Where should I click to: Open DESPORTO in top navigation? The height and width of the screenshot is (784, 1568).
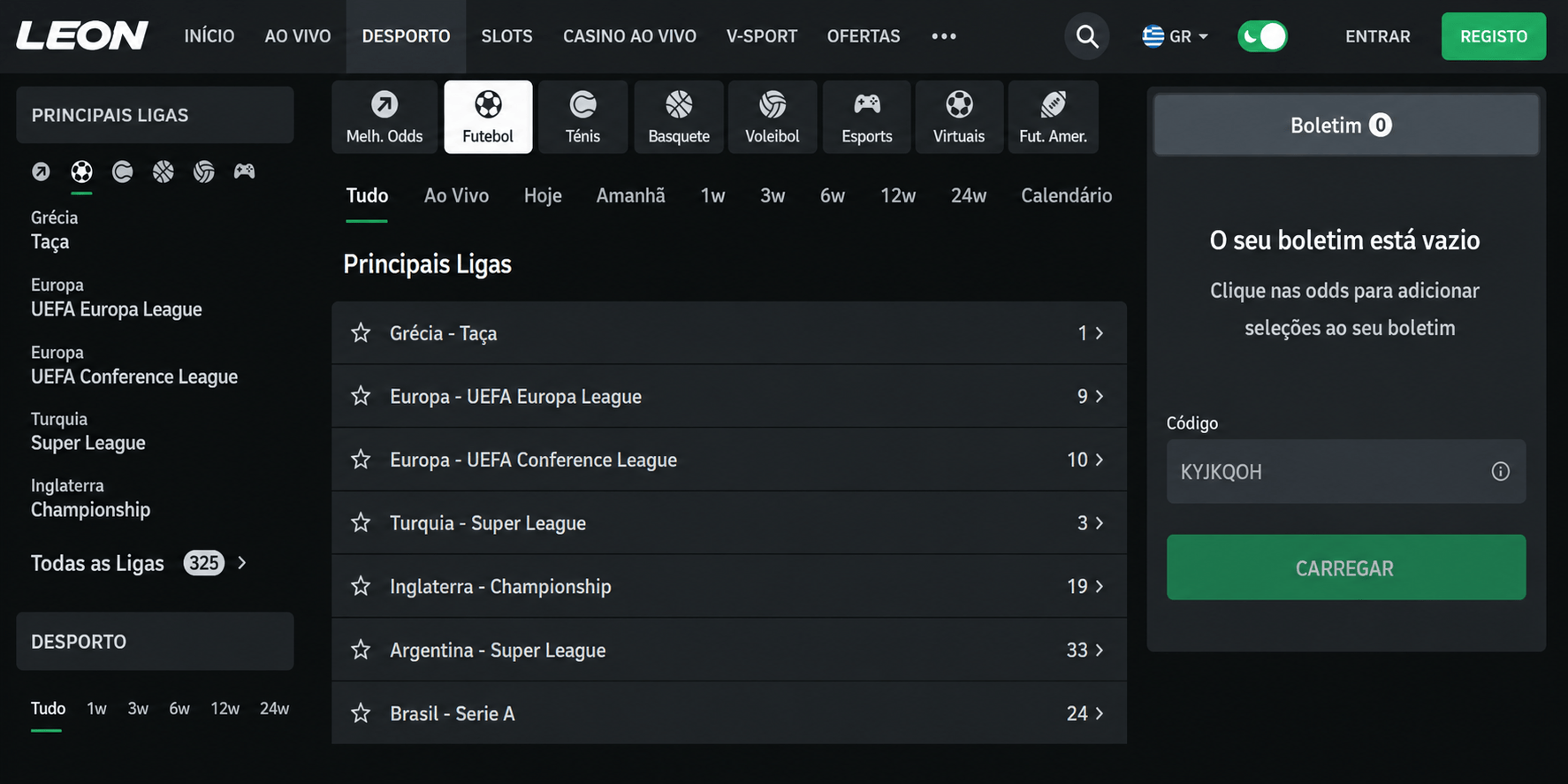pyautogui.click(x=406, y=36)
